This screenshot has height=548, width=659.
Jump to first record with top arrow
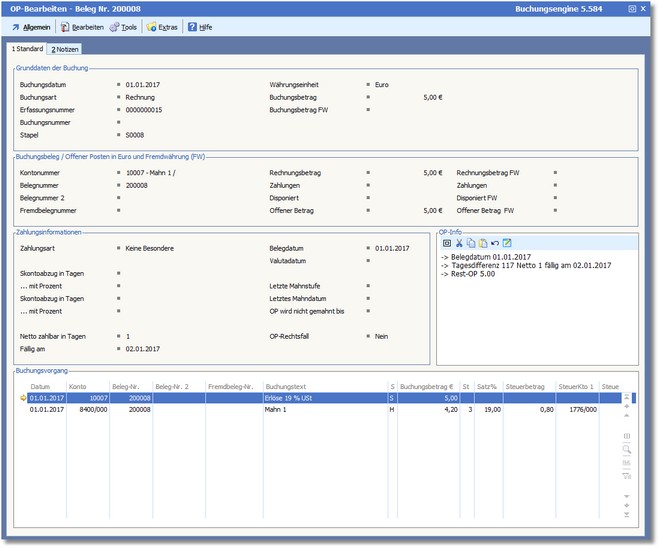627,397
